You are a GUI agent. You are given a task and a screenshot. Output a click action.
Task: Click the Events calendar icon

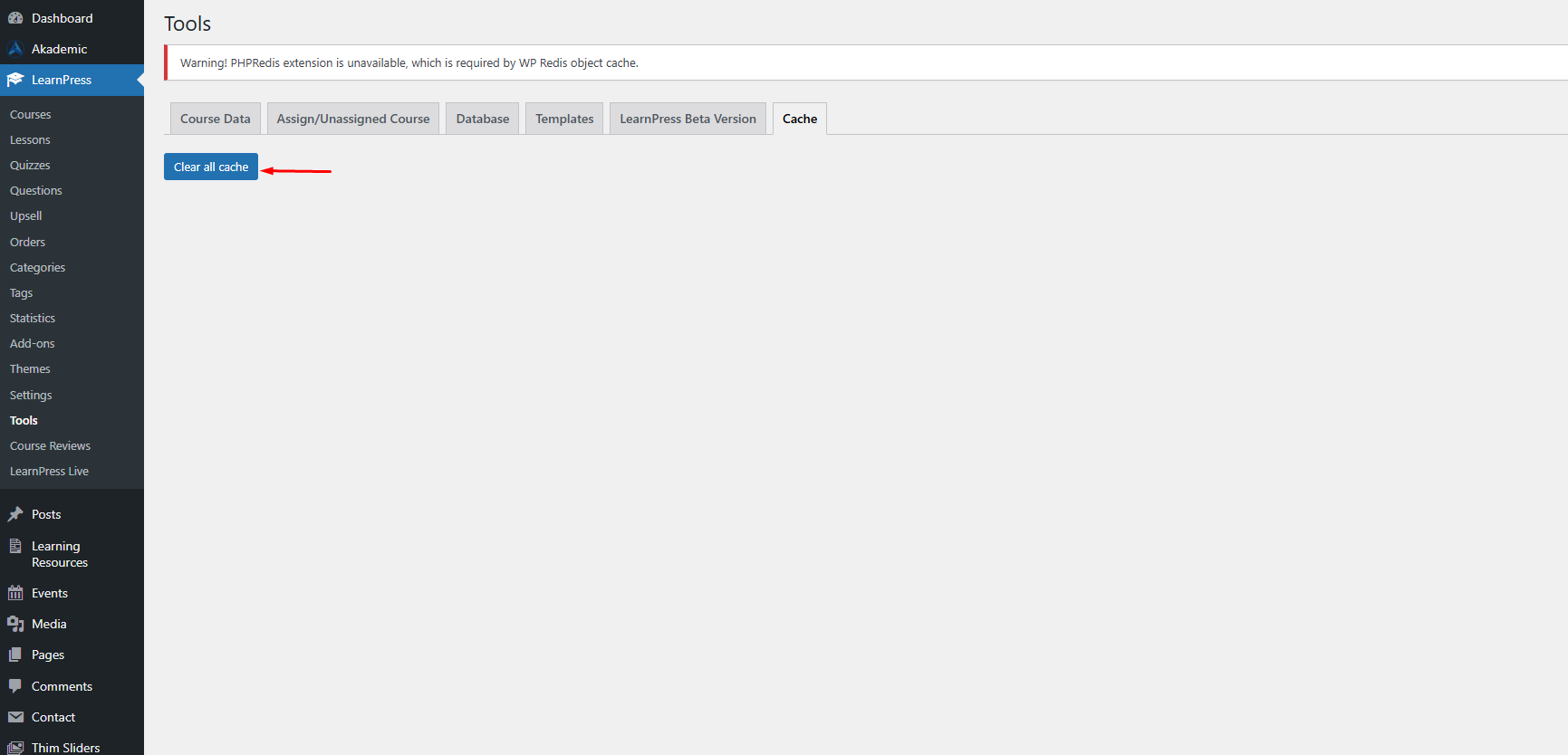click(15, 593)
